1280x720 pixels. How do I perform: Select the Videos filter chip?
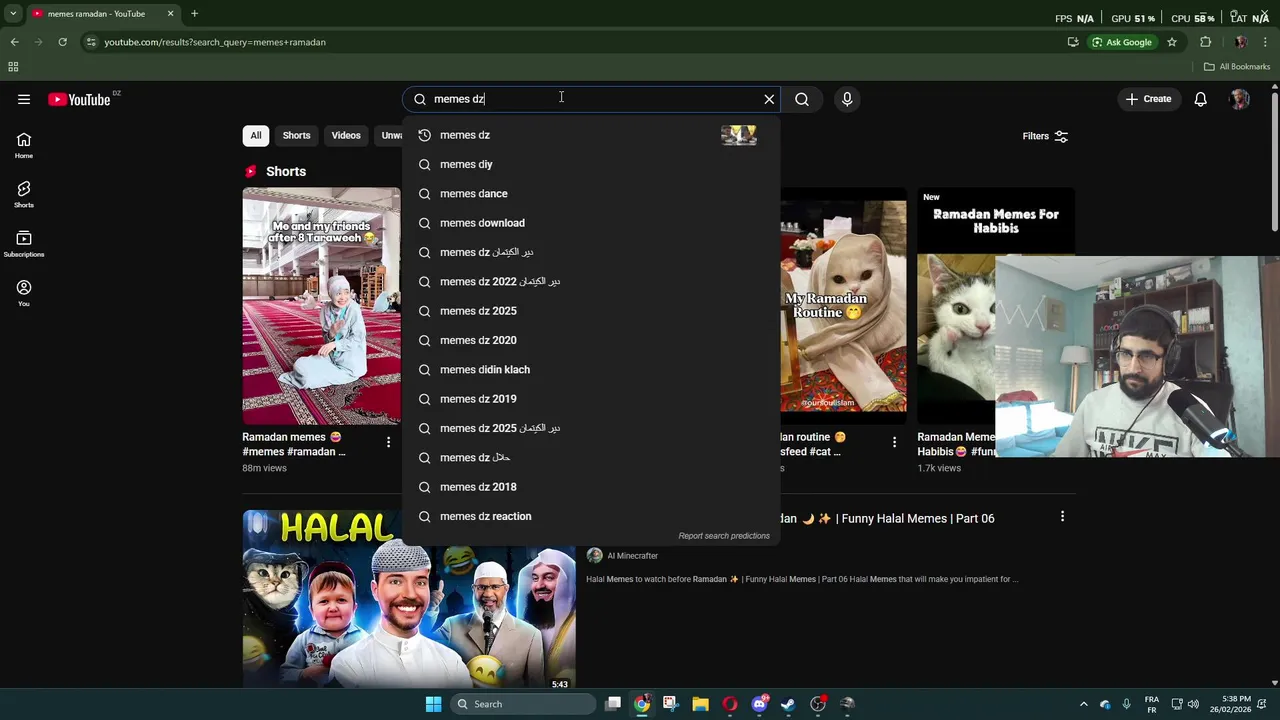[346, 136]
